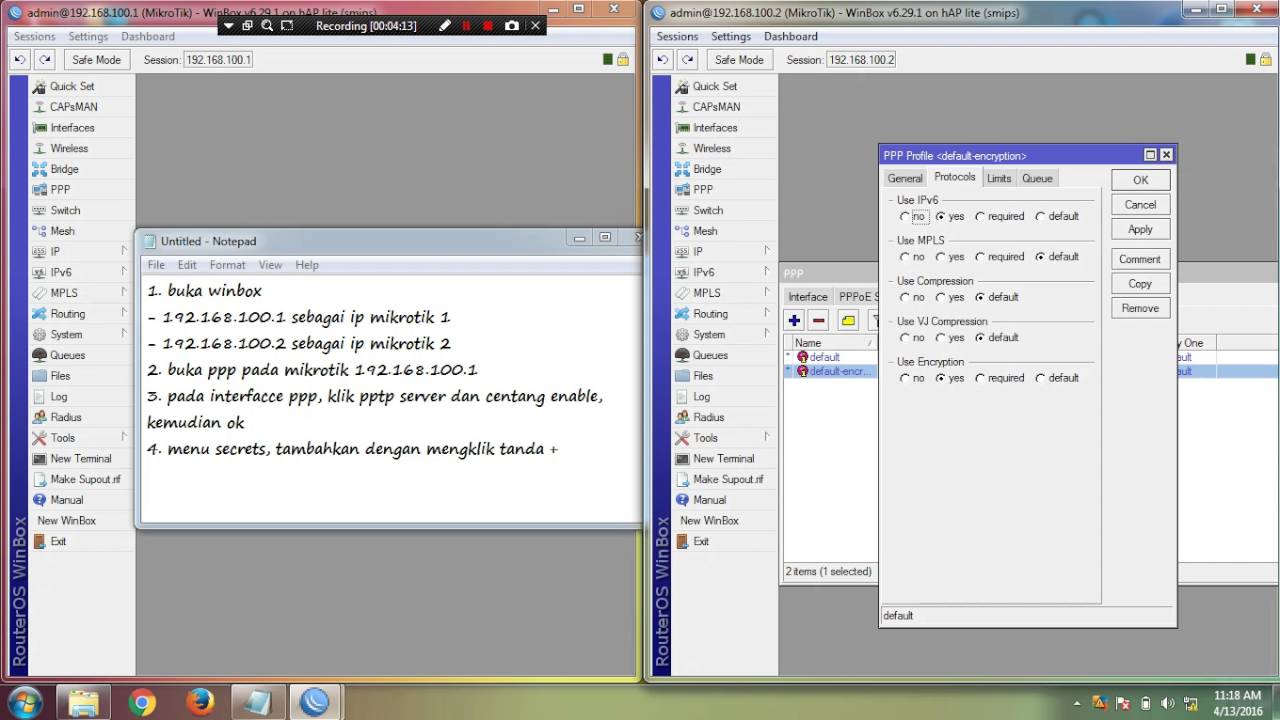Open Bridge in left WinBox window
Viewport: 1280px width, 720px height.
(64, 169)
